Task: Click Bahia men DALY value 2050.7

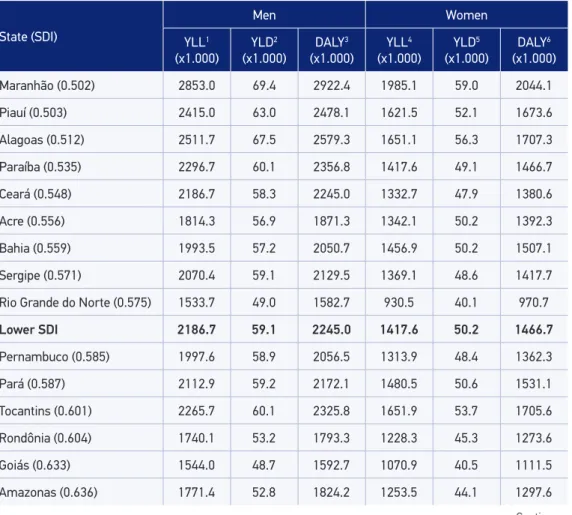Action: 332,248
